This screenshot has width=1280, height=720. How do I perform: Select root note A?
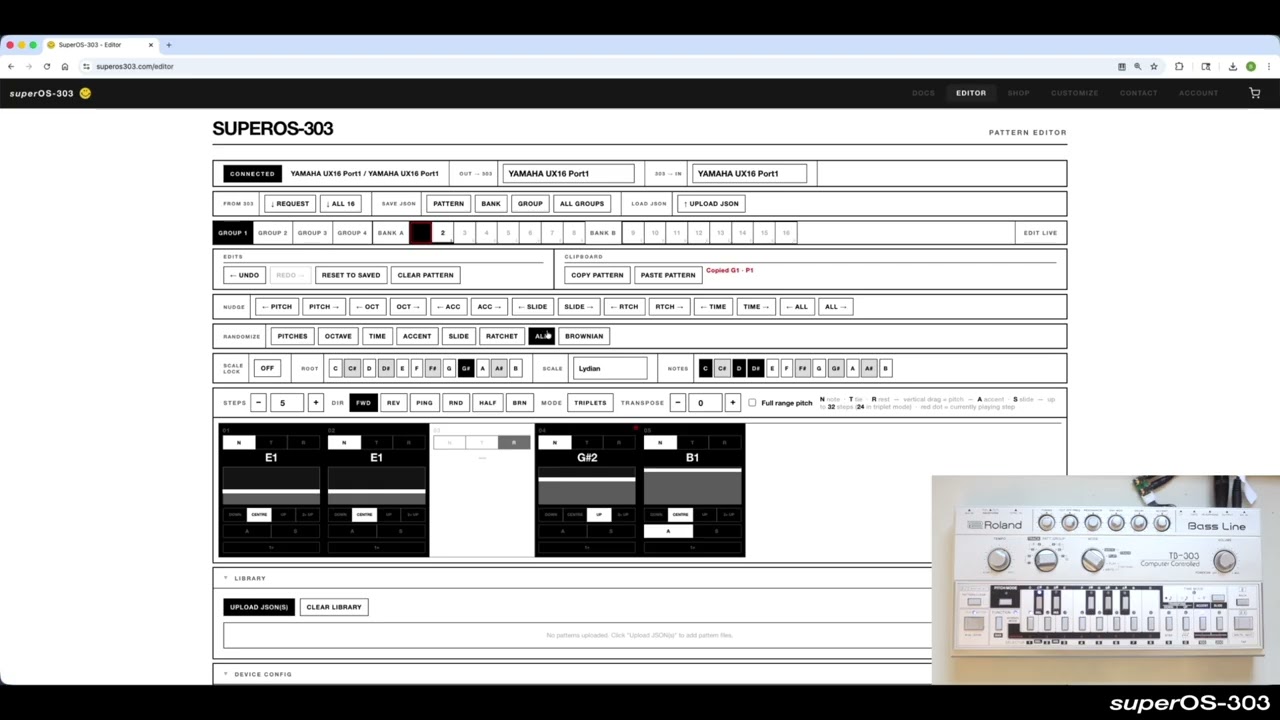(482, 368)
